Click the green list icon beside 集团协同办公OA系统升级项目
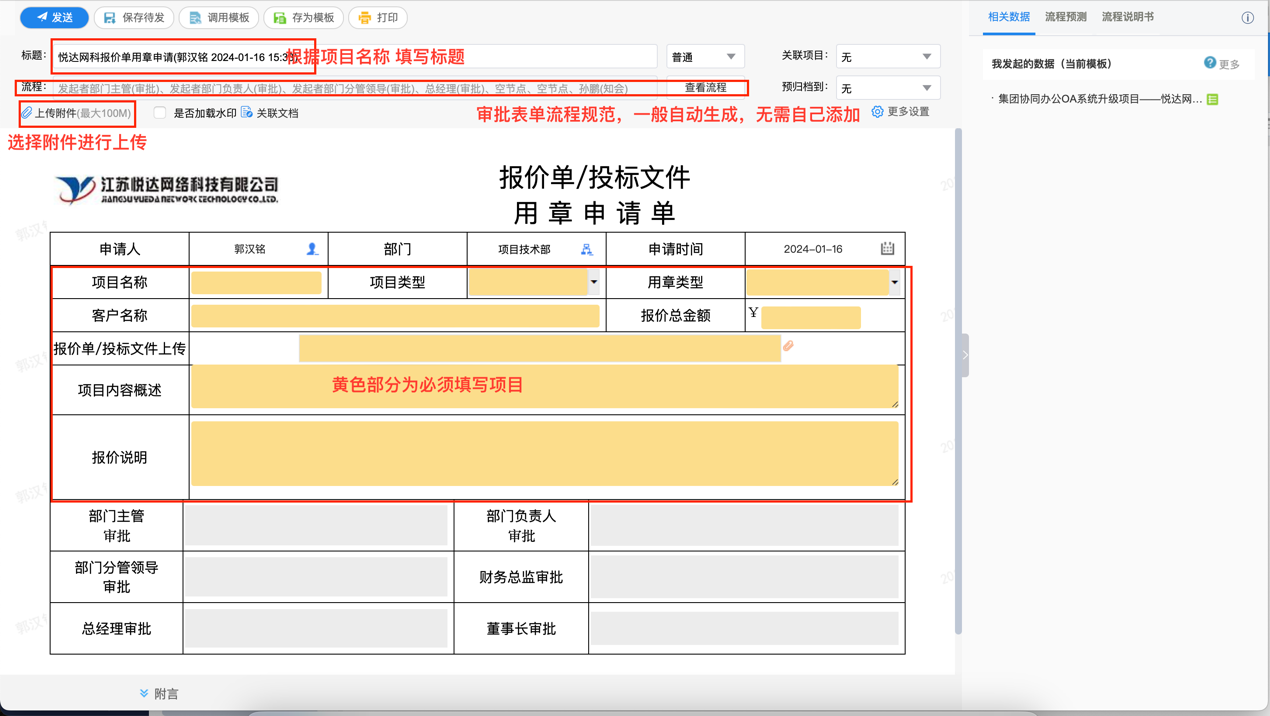 pos(1213,99)
